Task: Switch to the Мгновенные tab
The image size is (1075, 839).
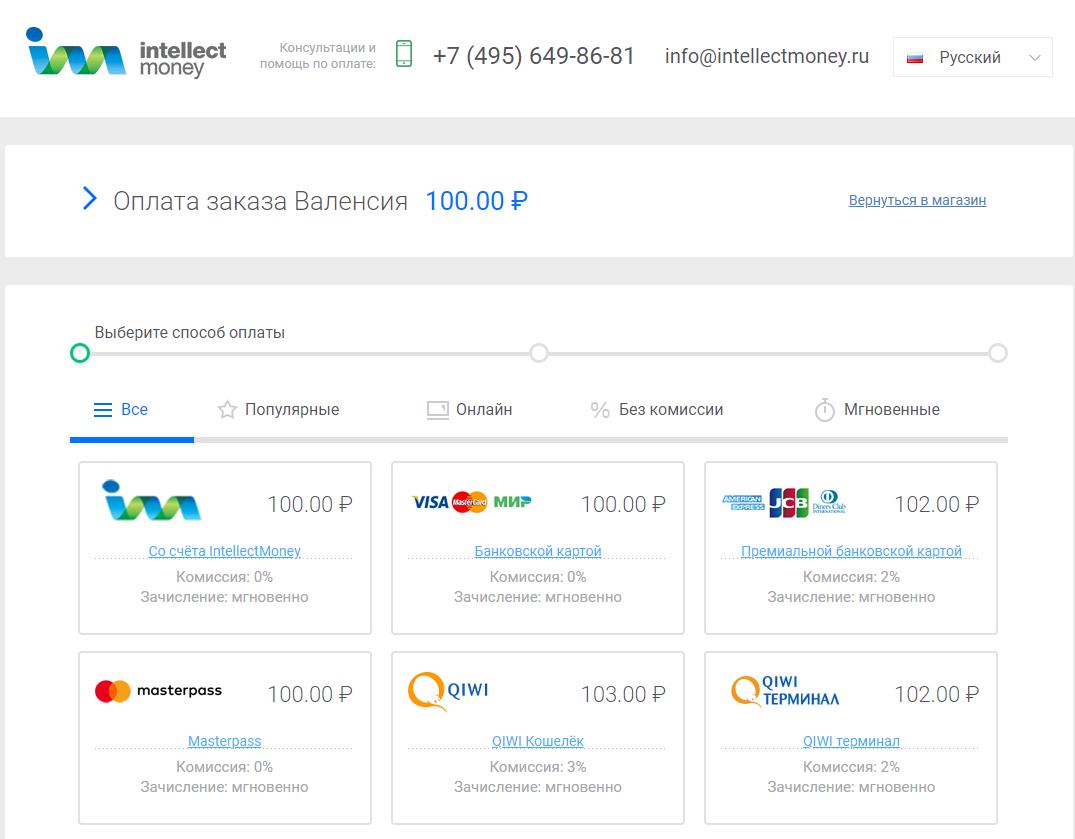Action: click(x=877, y=410)
